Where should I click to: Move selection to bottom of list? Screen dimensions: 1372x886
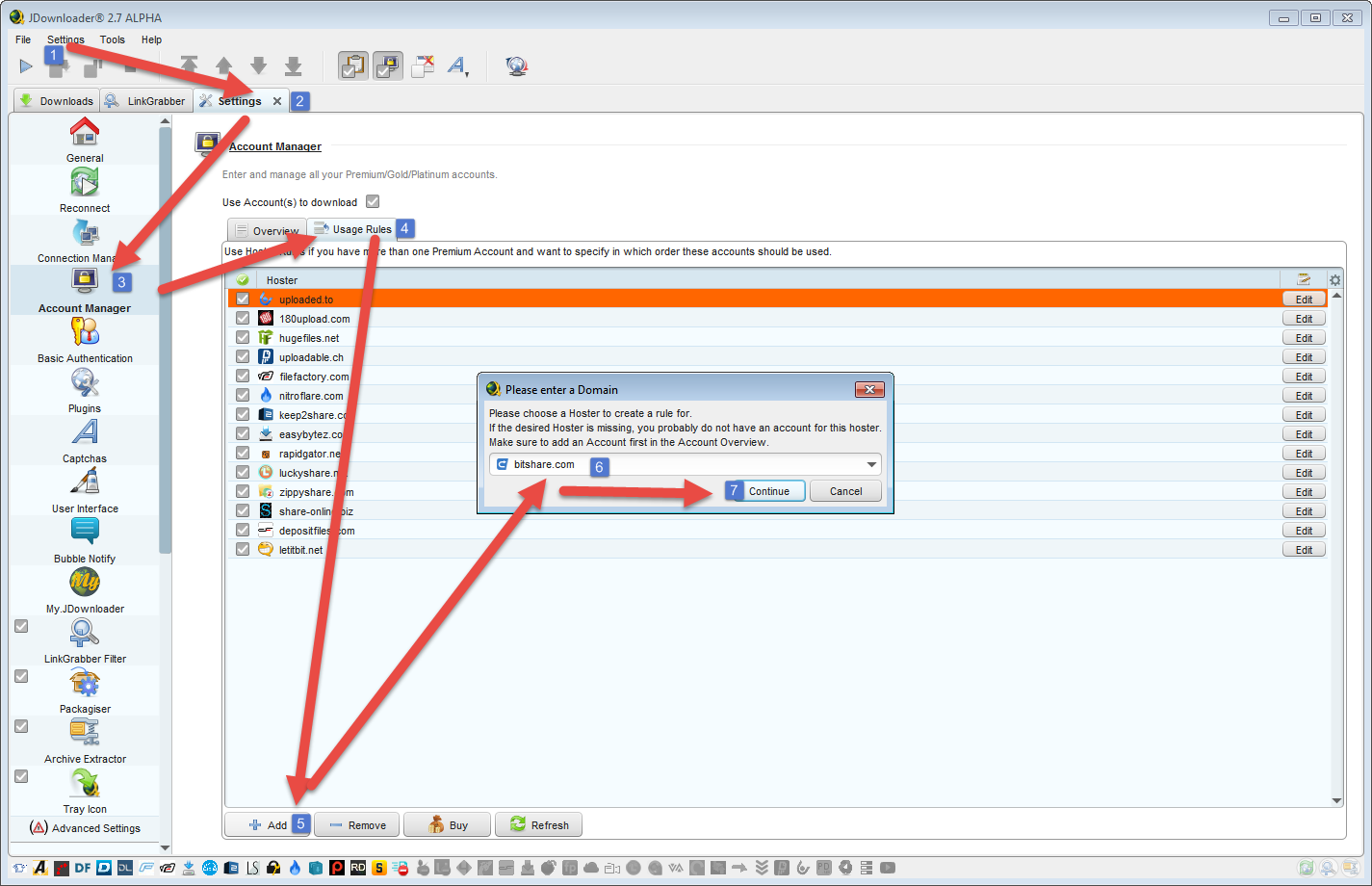(294, 65)
